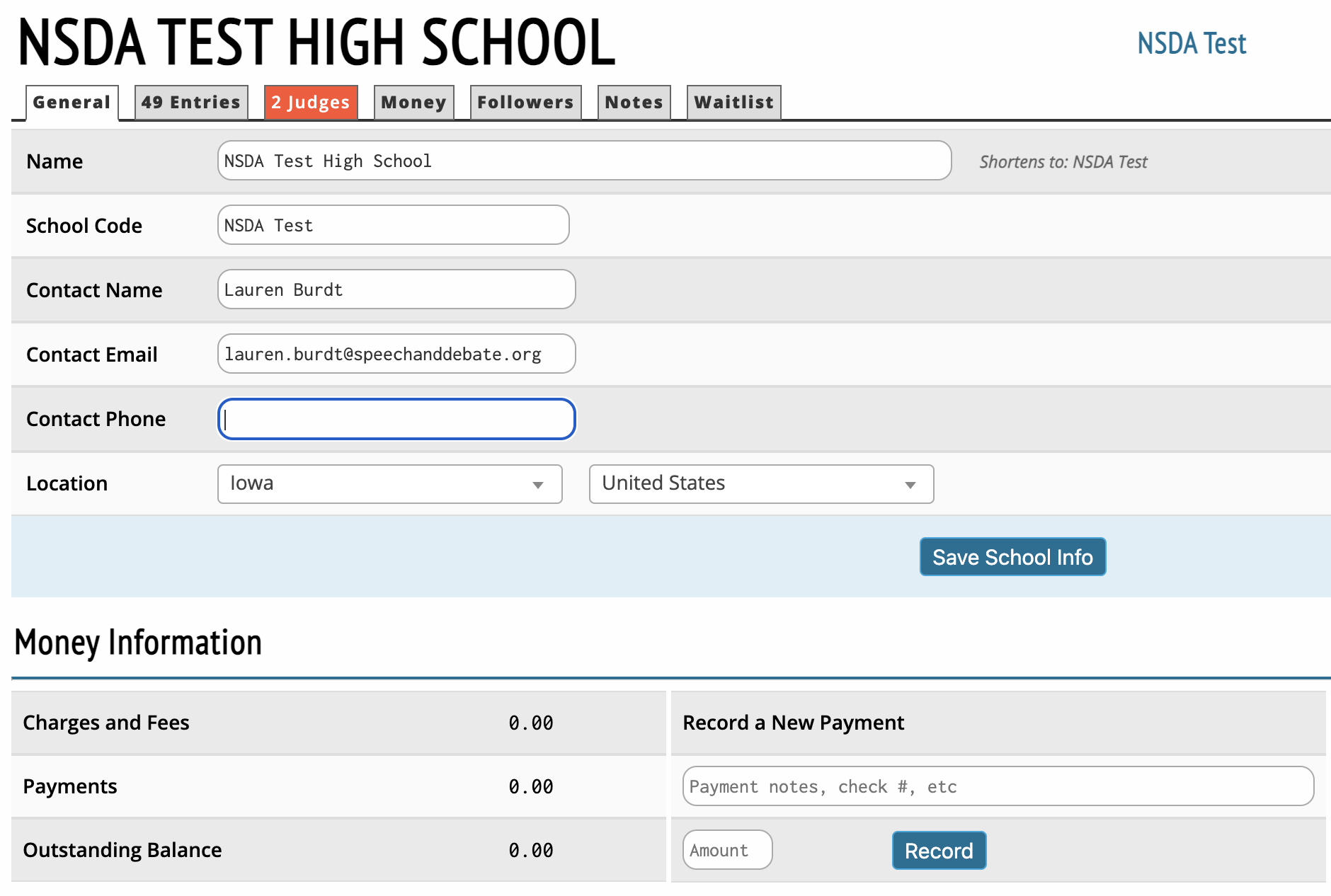Click the empty Contact Phone field
The height and width of the screenshot is (896, 1331).
(x=396, y=419)
